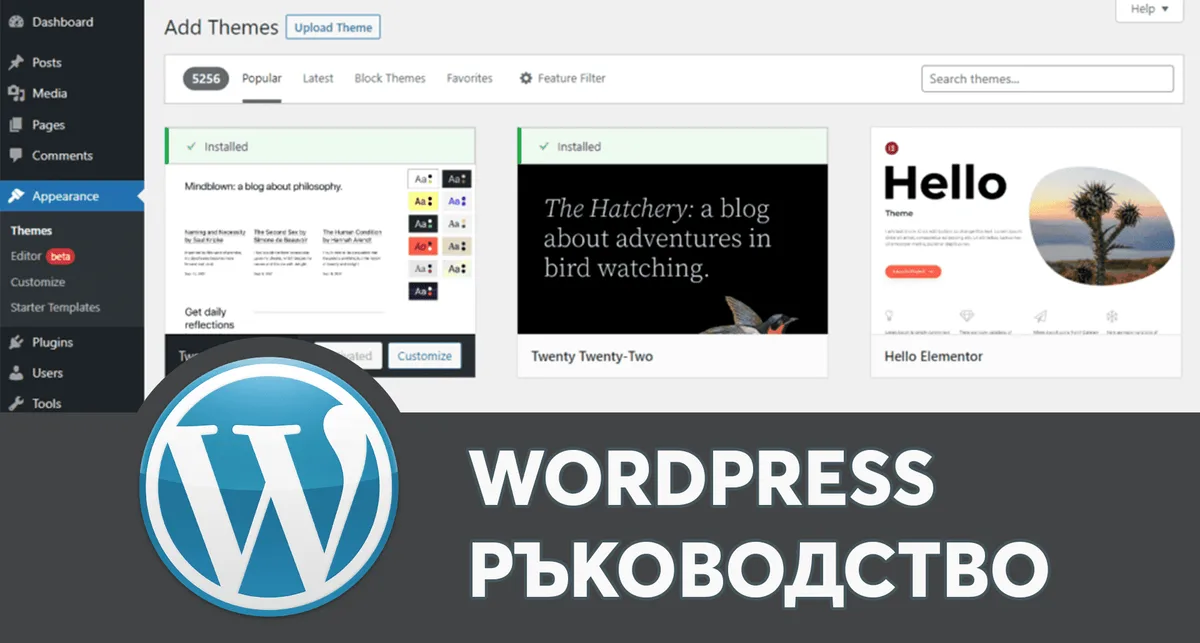Switch to the Latest tab
The image size is (1200, 643).
pyautogui.click(x=318, y=78)
